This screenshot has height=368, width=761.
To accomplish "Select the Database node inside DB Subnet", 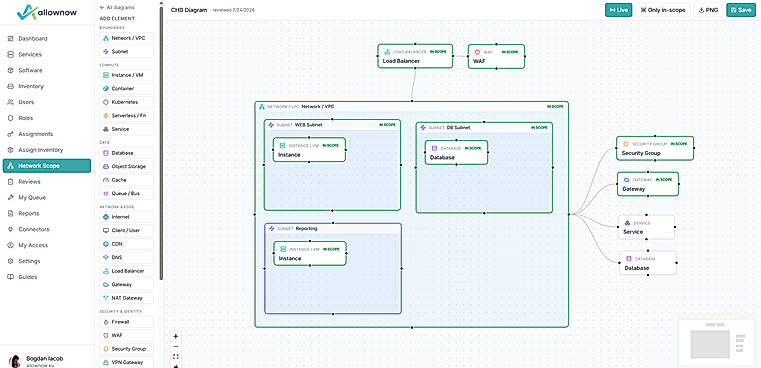I will click(456, 152).
